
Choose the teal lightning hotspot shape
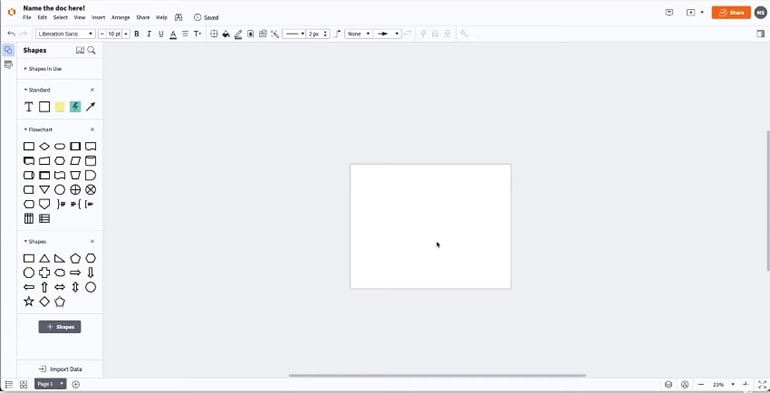75,107
